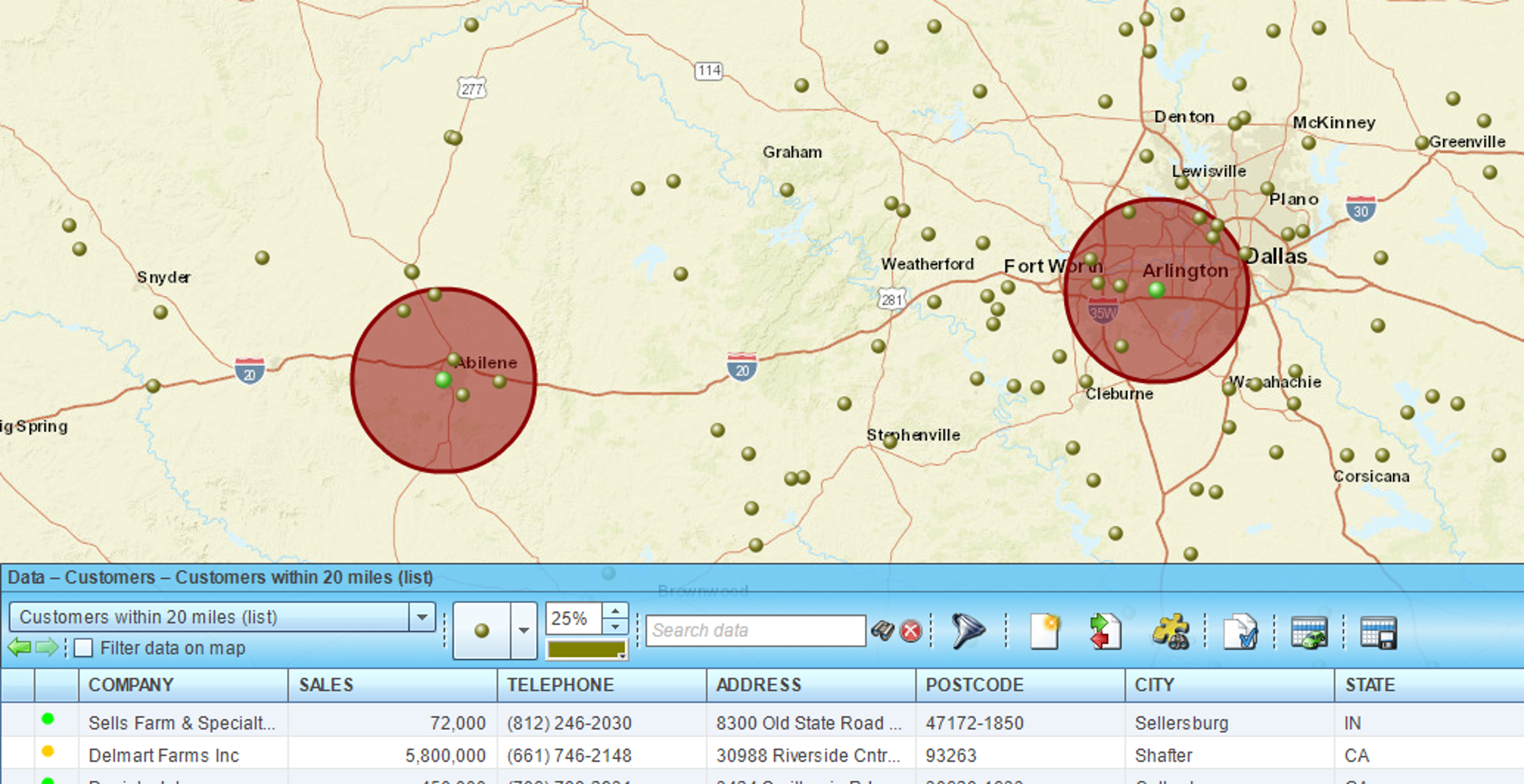
Task: Open the funnel filter tool
Action: pos(968,631)
